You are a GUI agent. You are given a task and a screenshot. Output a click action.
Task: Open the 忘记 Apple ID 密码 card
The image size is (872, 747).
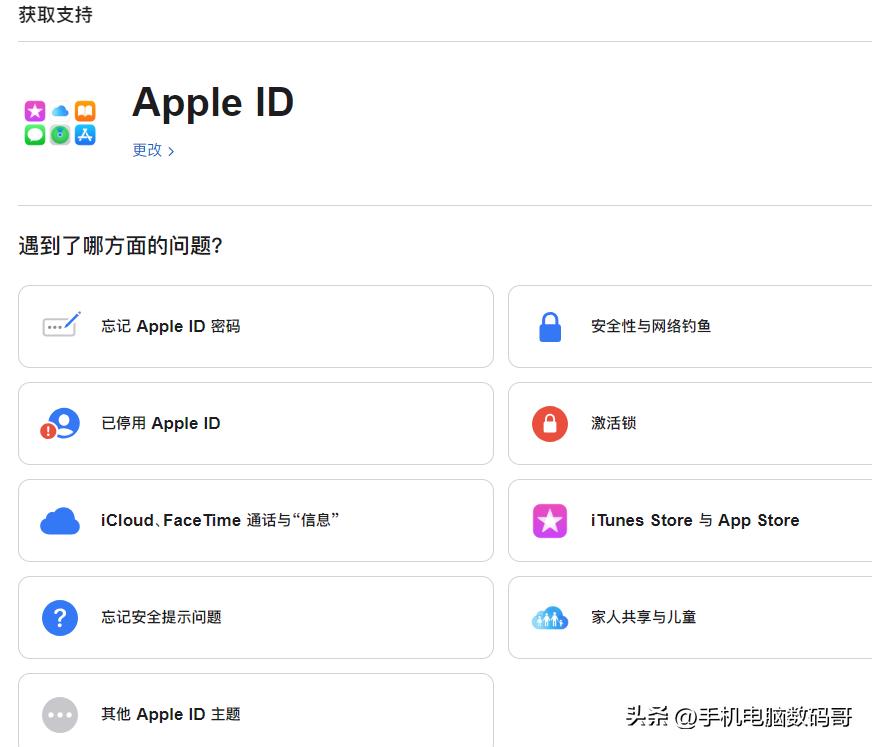point(256,325)
